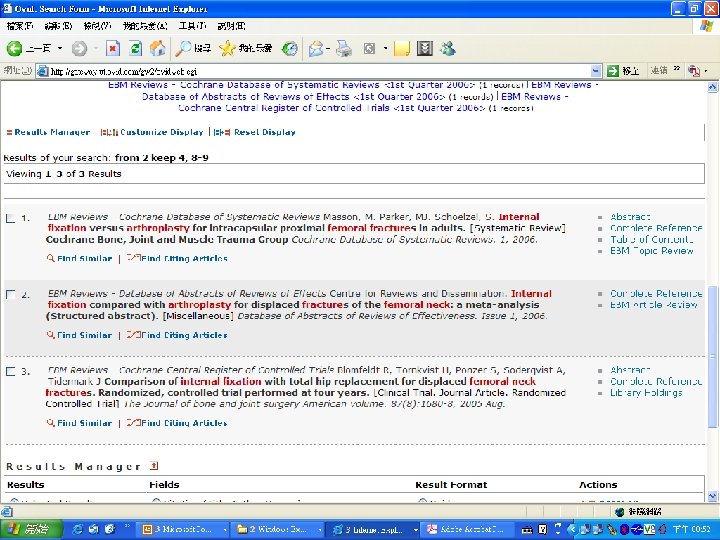
Task: Click the scrollbar up arrow
Action: coord(713,86)
